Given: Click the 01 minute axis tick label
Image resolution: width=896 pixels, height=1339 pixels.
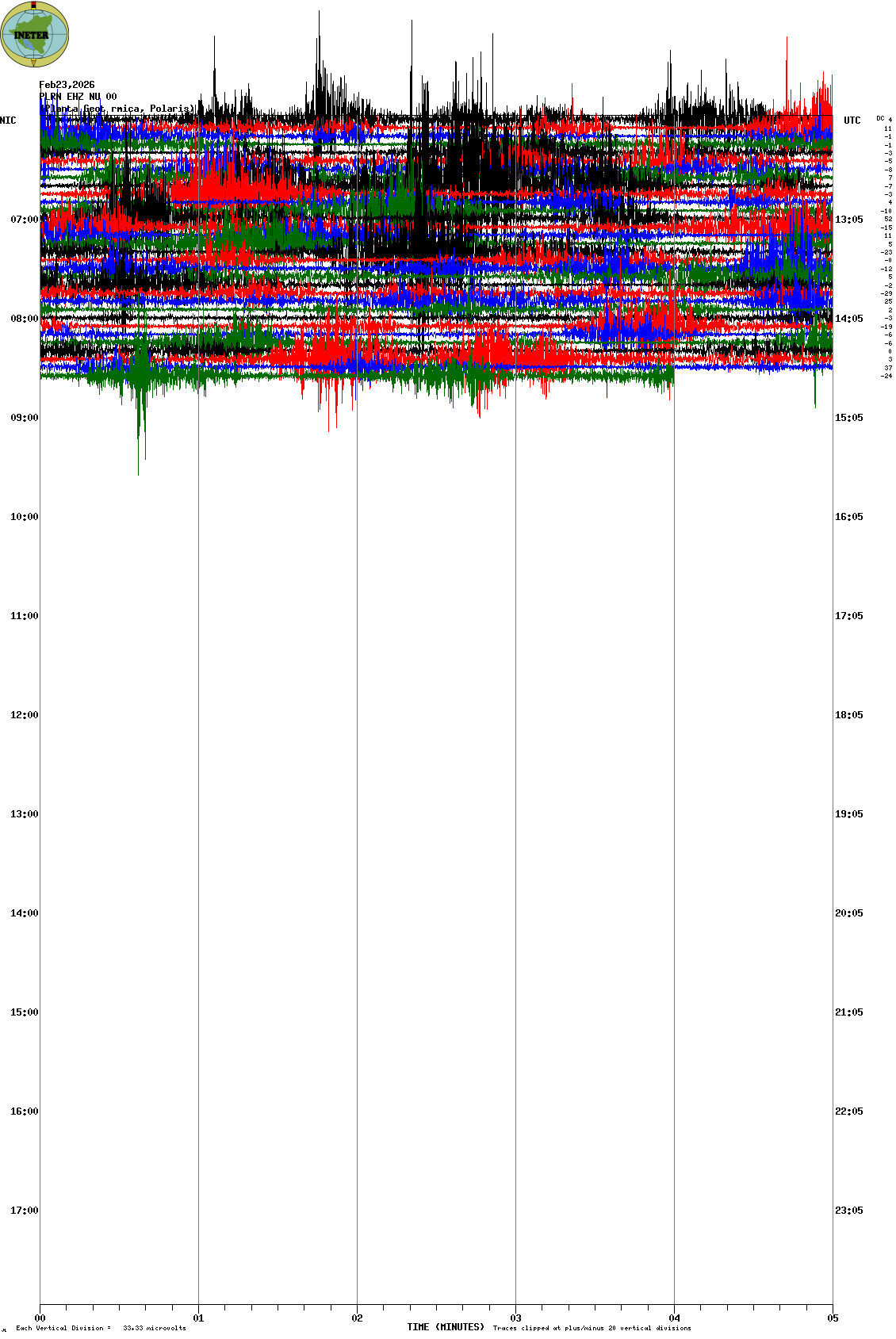Looking at the screenshot, I should pos(199,1318).
